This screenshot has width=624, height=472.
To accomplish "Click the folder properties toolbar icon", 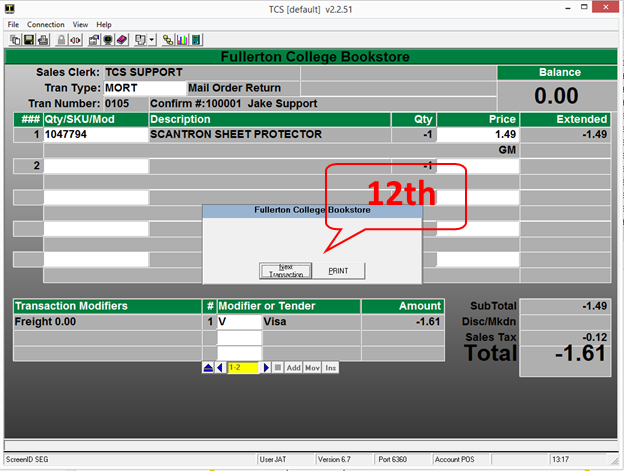I will click(x=94, y=40).
